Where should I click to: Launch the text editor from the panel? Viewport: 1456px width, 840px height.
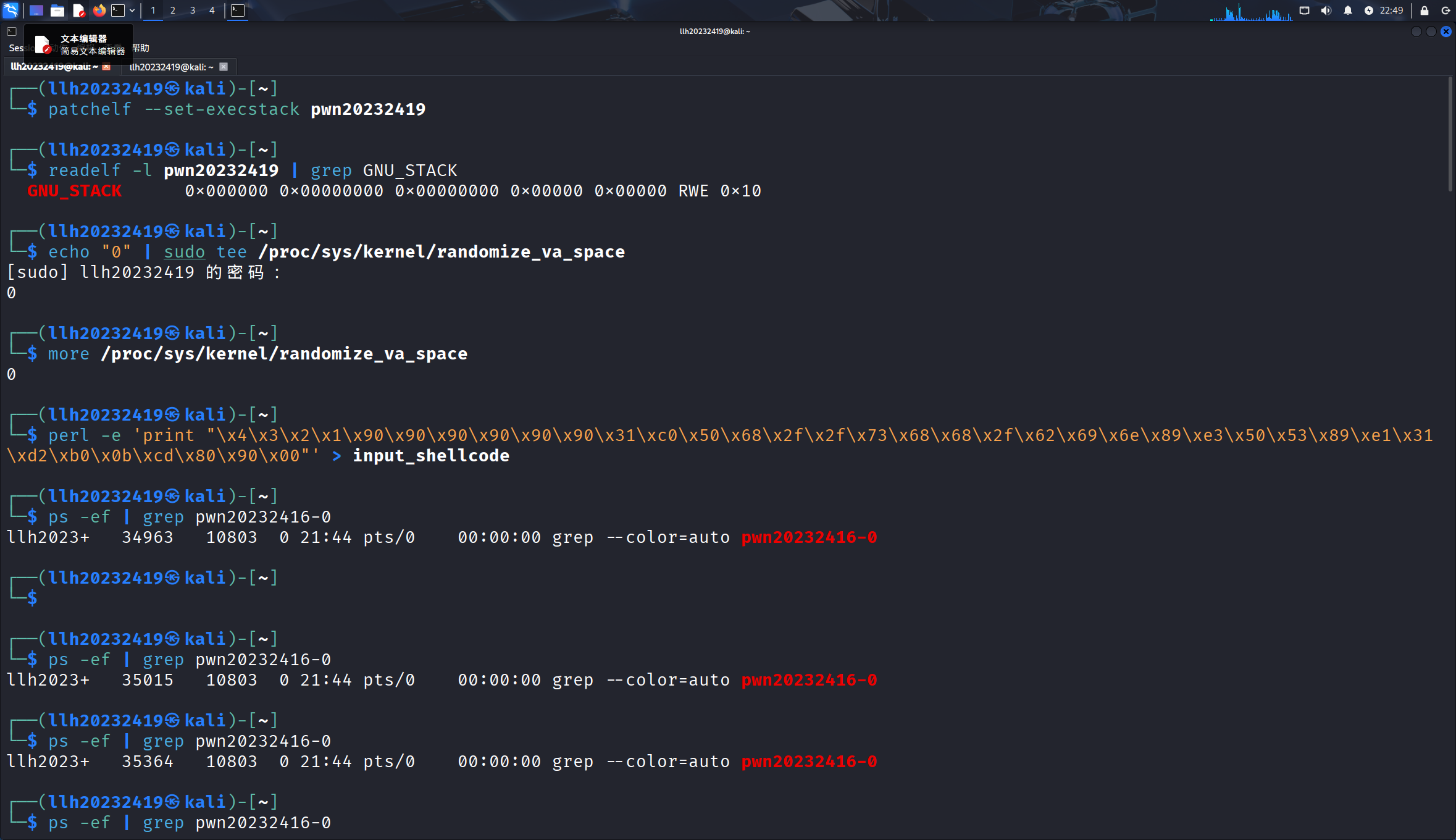(x=78, y=10)
